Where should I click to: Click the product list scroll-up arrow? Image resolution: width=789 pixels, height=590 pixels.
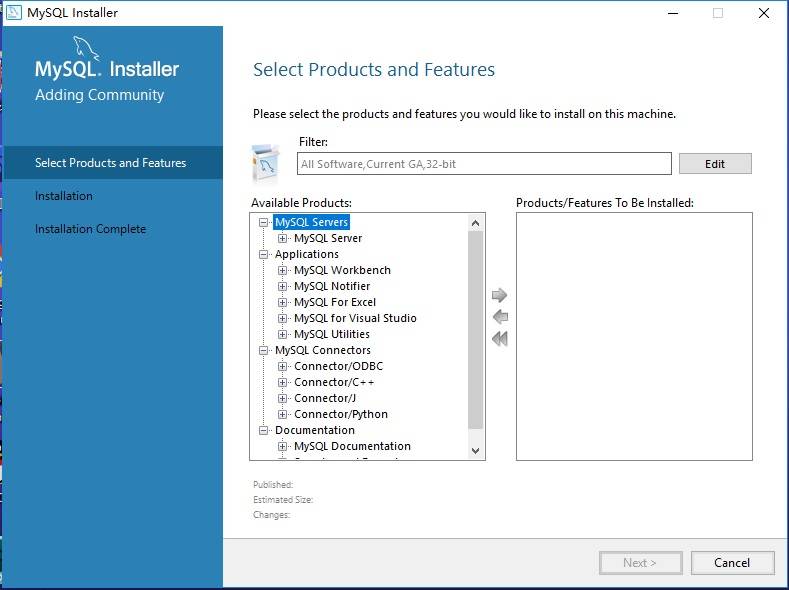click(x=476, y=223)
